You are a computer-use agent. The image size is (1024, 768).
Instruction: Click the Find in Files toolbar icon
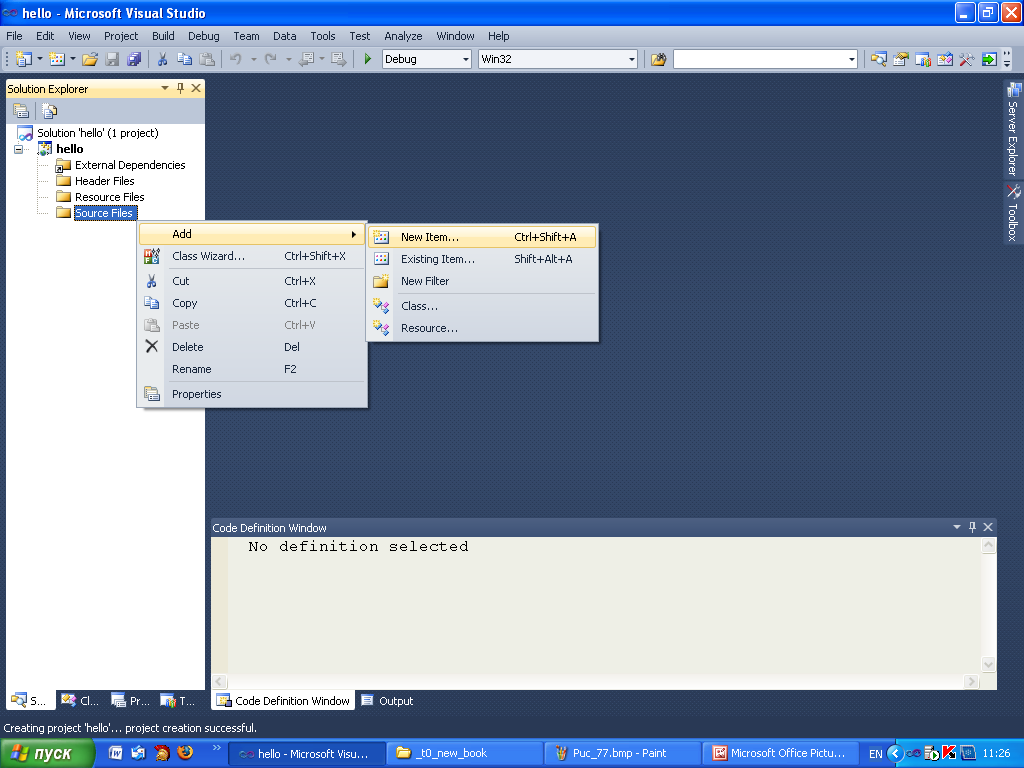click(658, 59)
